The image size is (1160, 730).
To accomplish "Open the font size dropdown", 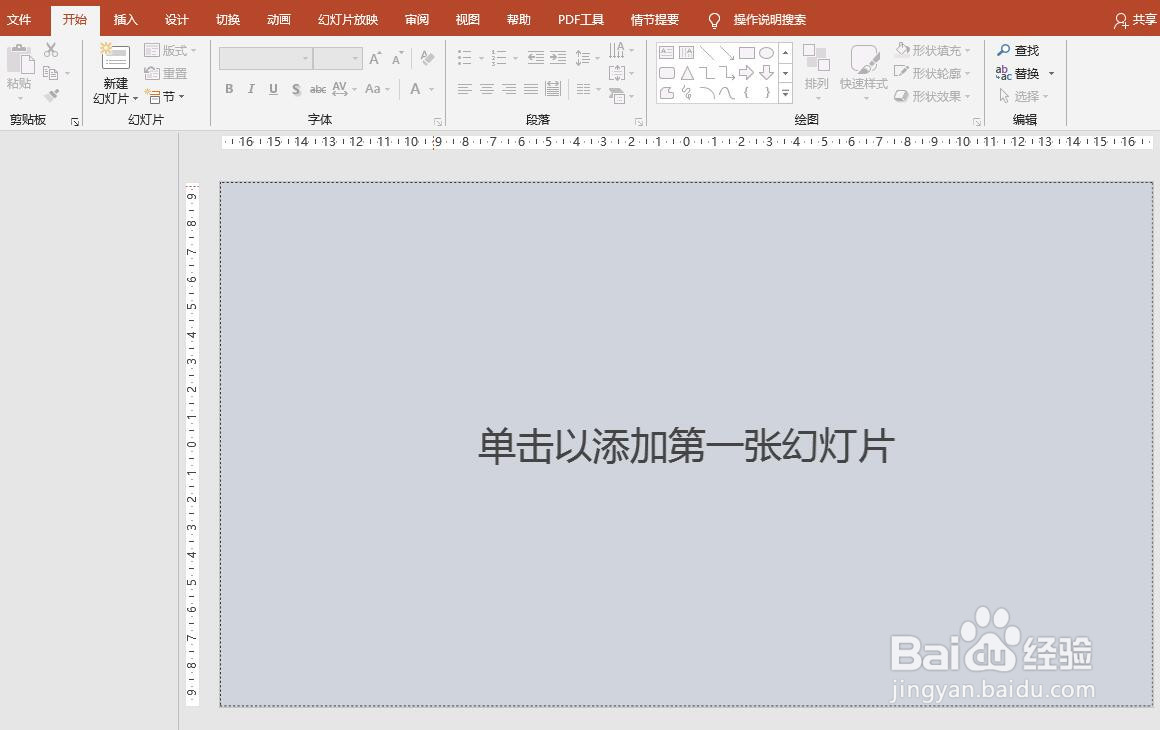I will coord(353,58).
